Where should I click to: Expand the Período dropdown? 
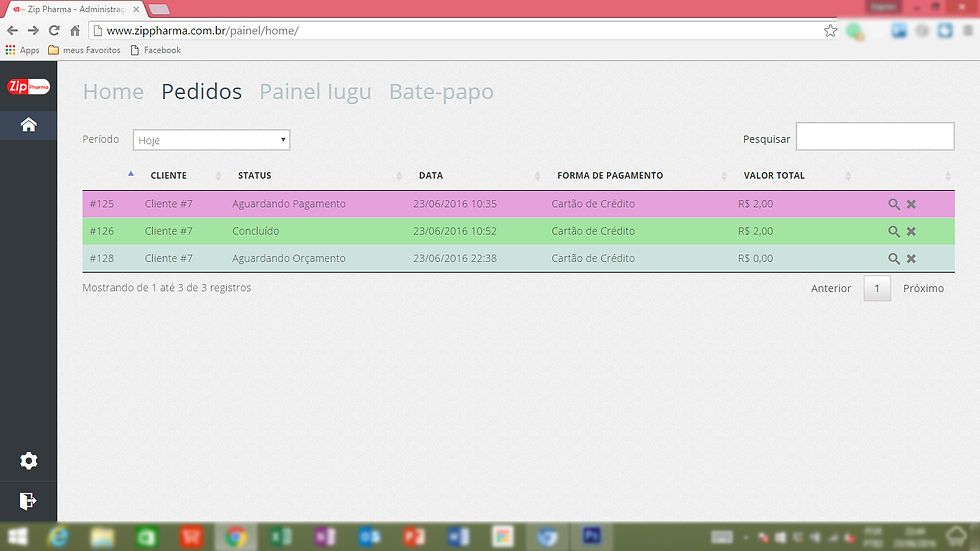pyautogui.click(x=211, y=140)
